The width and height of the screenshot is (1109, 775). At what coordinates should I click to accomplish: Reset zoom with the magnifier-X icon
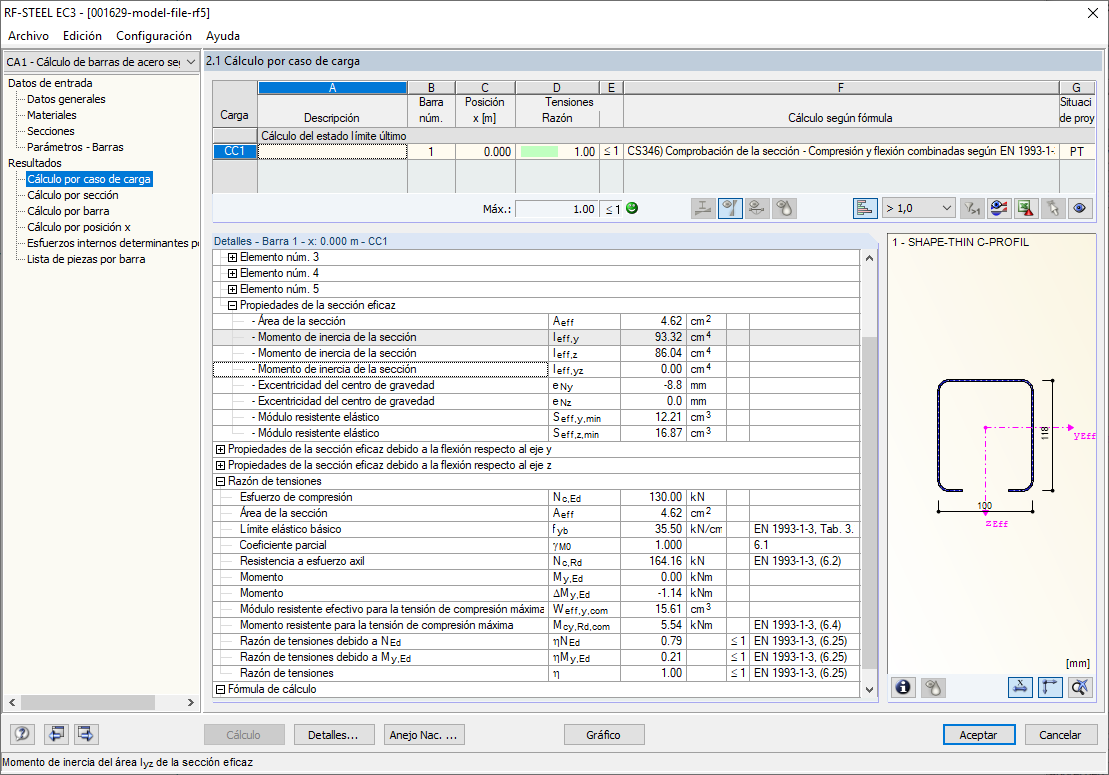1080,687
